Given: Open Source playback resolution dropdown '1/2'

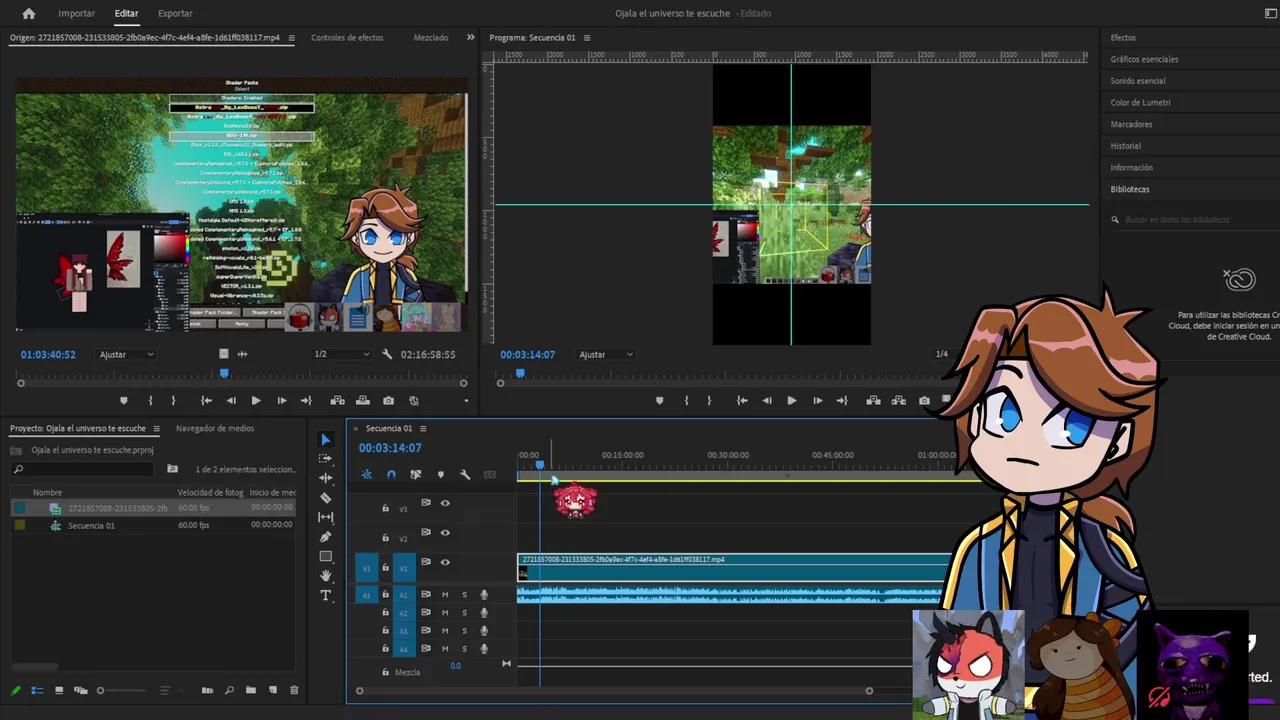Looking at the screenshot, I should tap(341, 354).
